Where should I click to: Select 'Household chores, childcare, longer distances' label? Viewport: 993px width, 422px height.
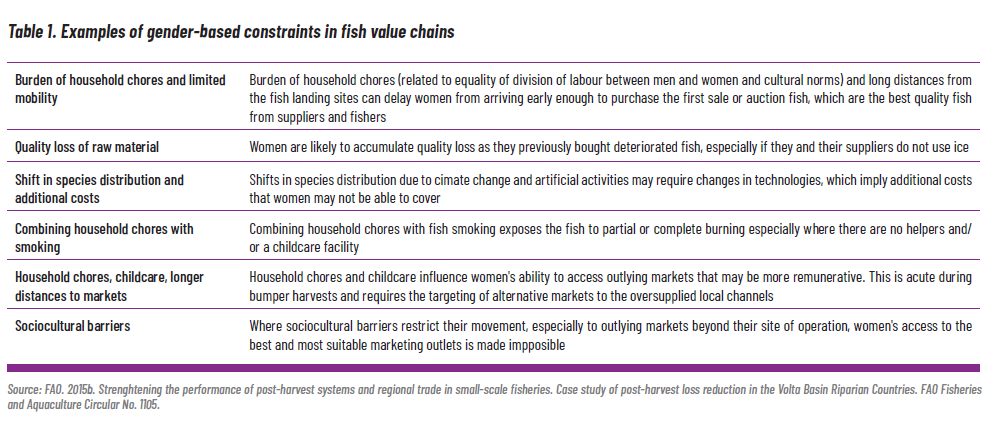pos(110,286)
